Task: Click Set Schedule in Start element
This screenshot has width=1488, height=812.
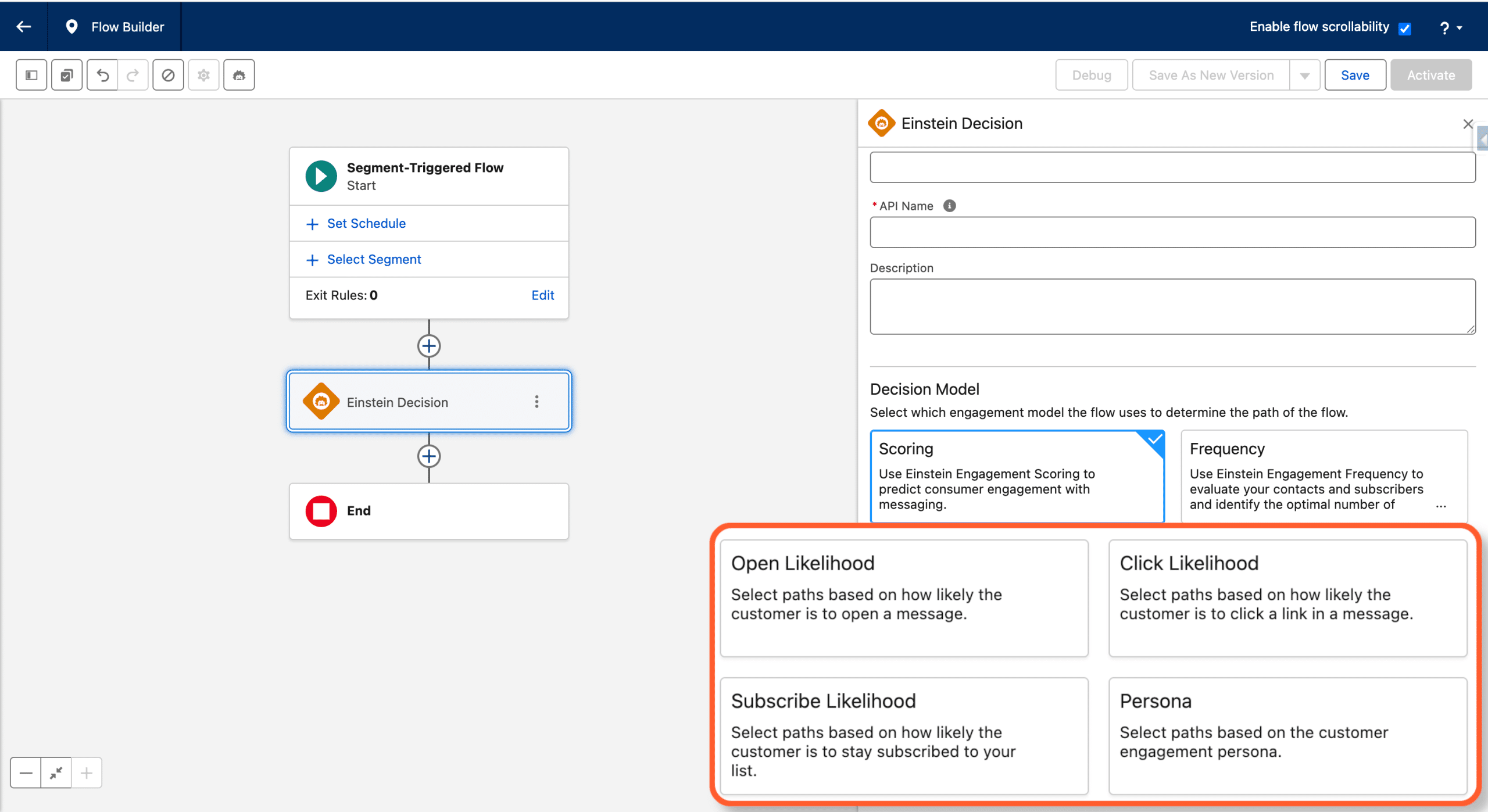Action: [x=366, y=223]
